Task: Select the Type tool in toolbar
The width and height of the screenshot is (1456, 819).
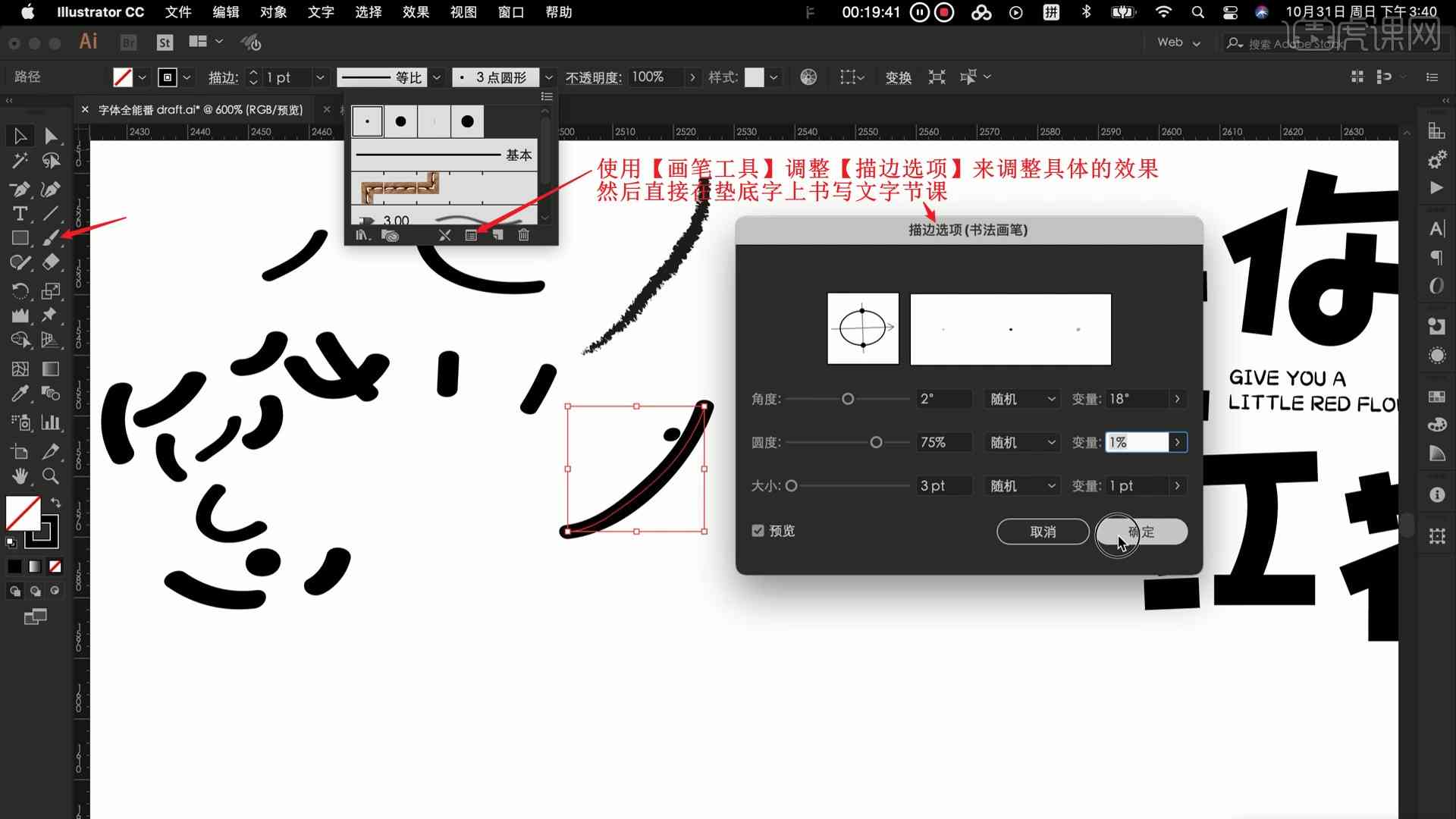Action: (x=19, y=213)
